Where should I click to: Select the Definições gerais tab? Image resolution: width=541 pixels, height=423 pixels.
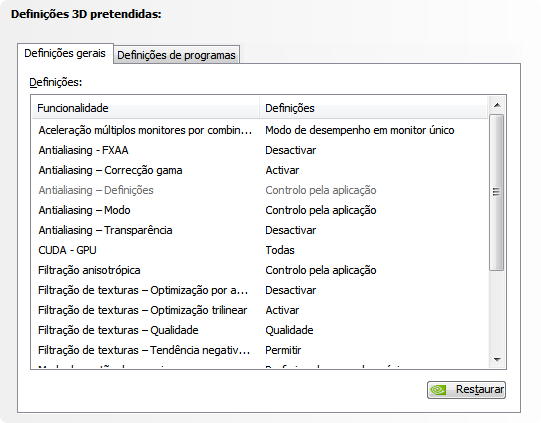(65, 53)
